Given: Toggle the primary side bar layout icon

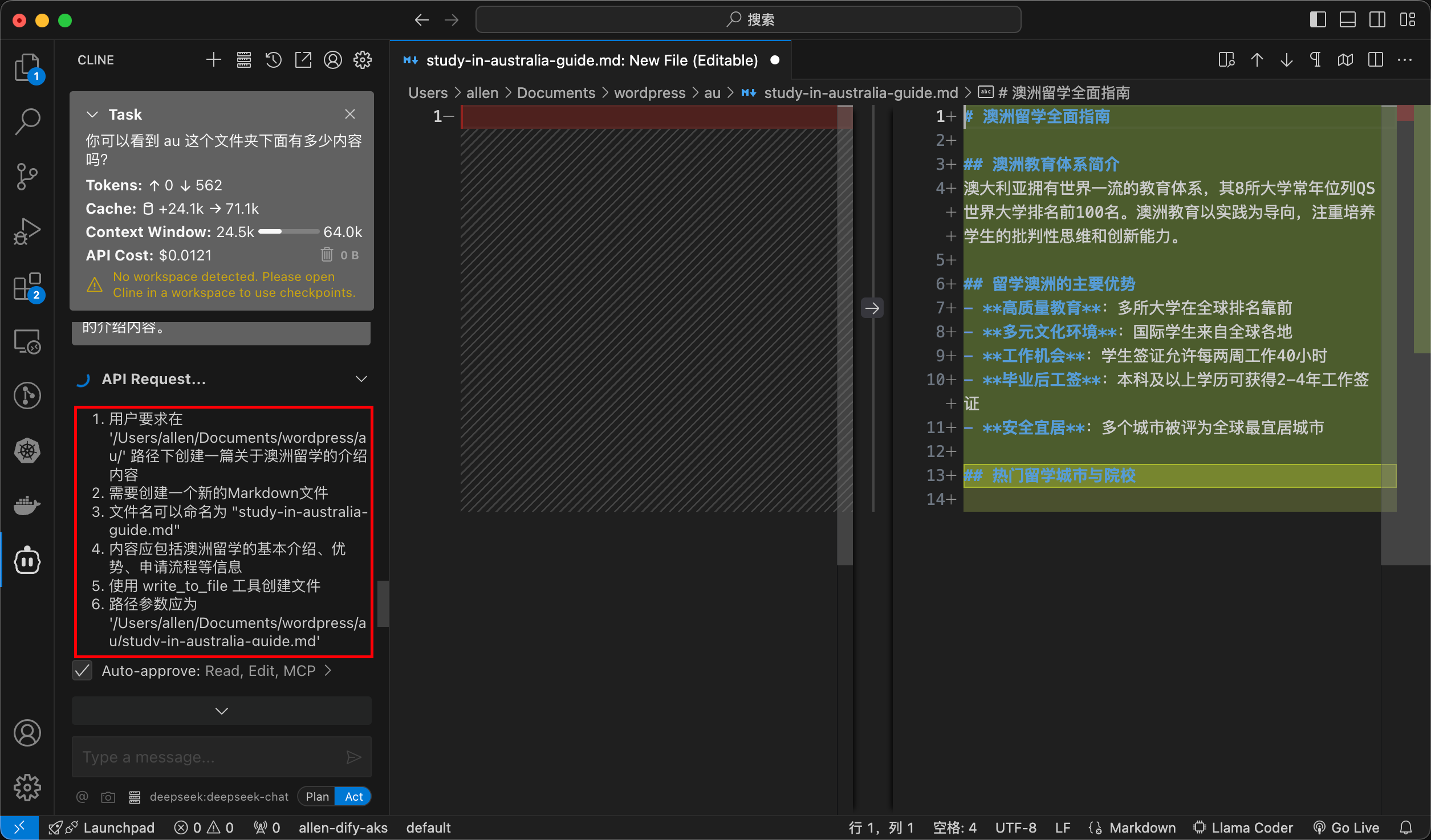Looking at the screenshot, I should 1318,19.
